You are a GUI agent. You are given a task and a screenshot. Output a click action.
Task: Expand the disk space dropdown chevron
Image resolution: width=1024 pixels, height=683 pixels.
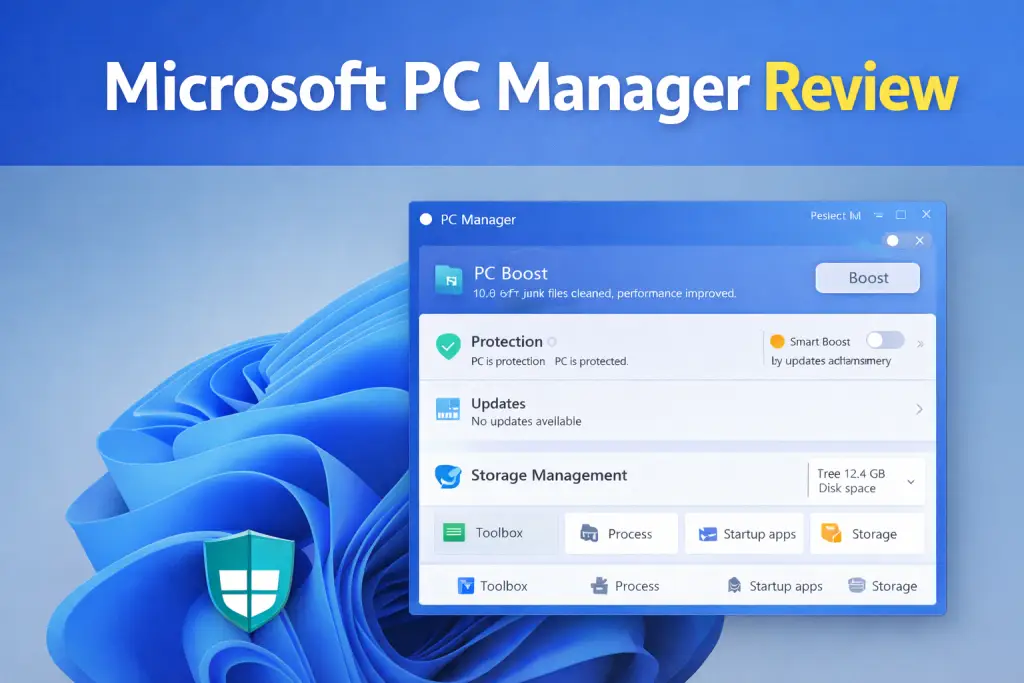911,482
